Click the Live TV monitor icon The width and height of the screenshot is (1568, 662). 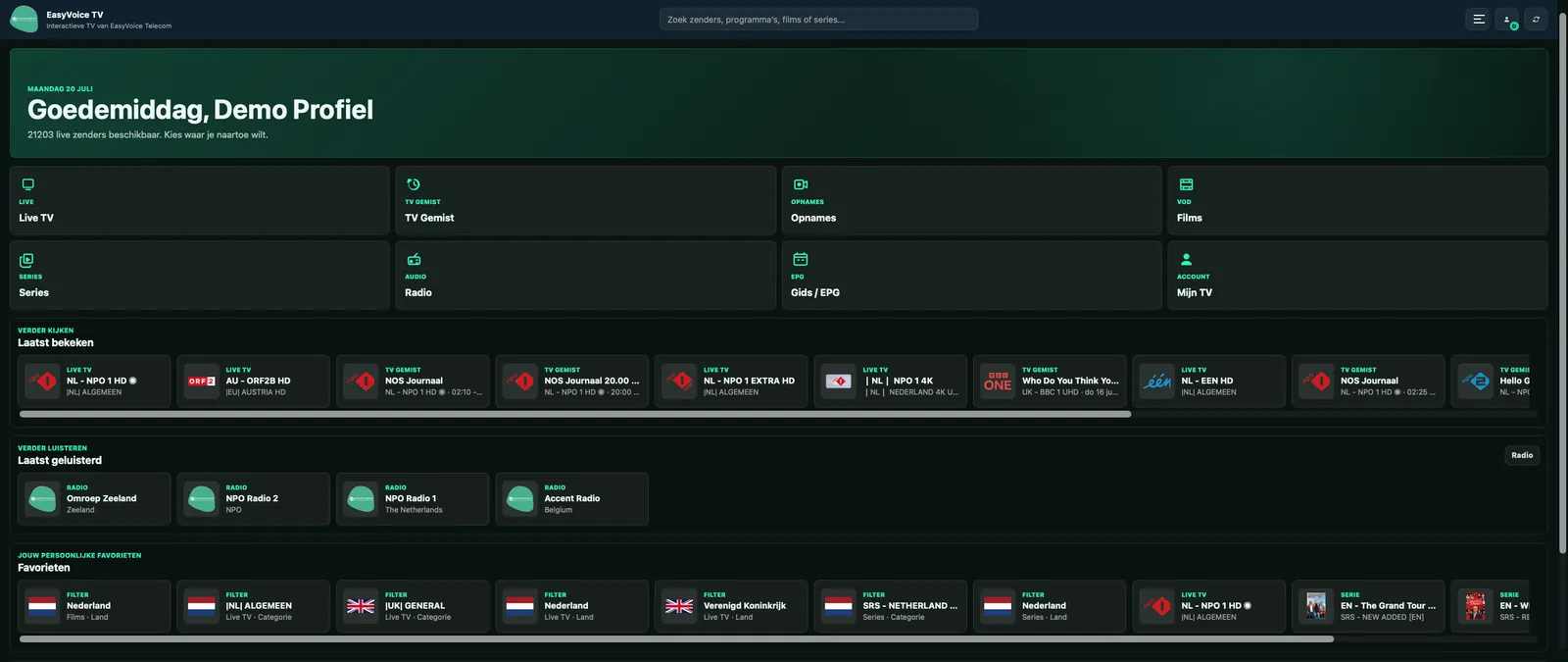(27, 184)
